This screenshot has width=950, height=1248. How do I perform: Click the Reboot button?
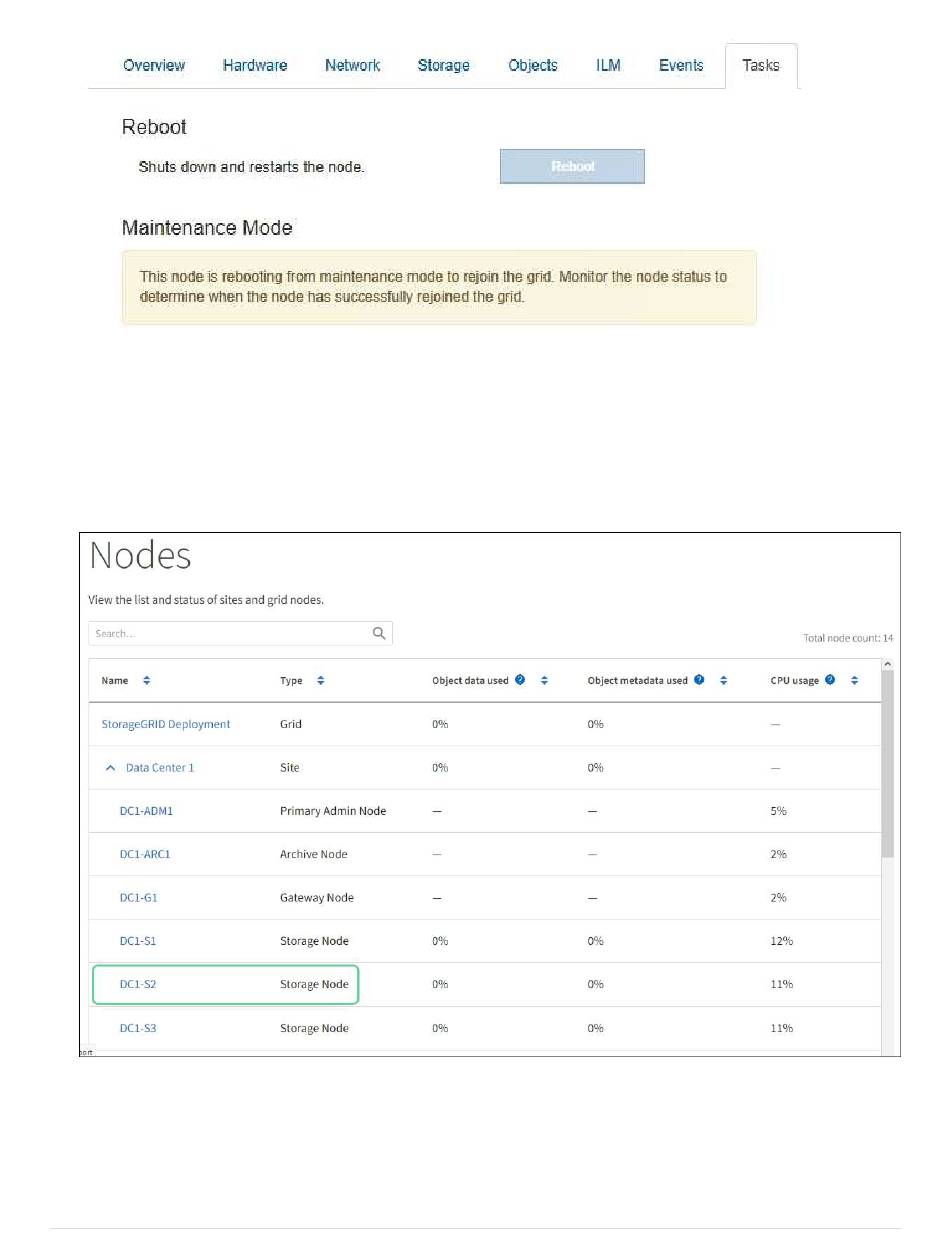(x=572, y=167)
